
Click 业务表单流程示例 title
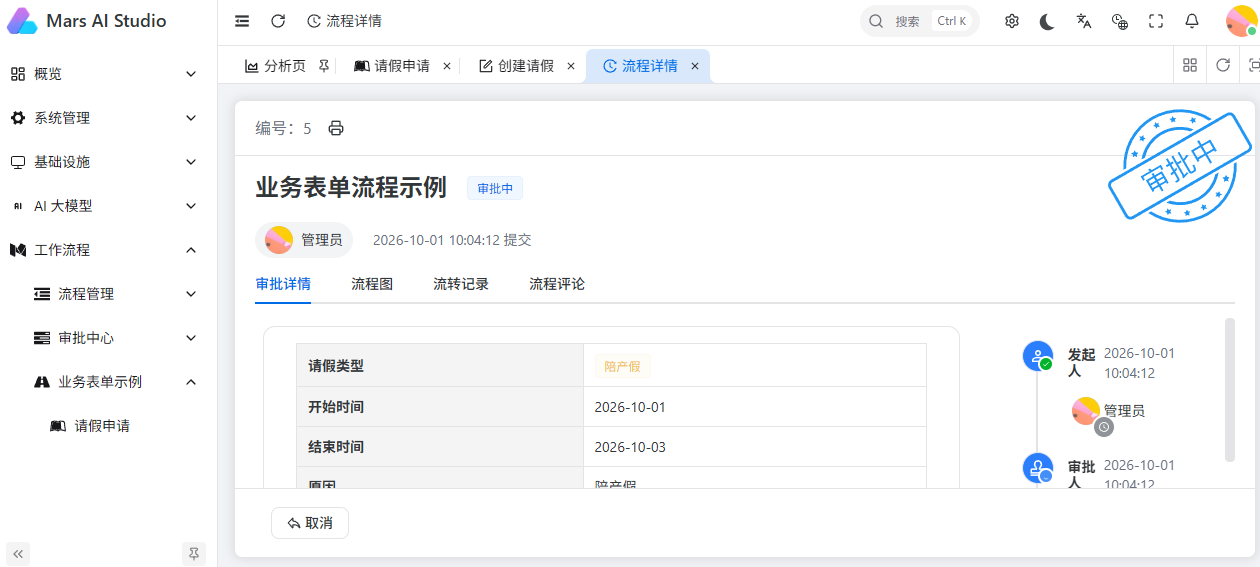351,188
